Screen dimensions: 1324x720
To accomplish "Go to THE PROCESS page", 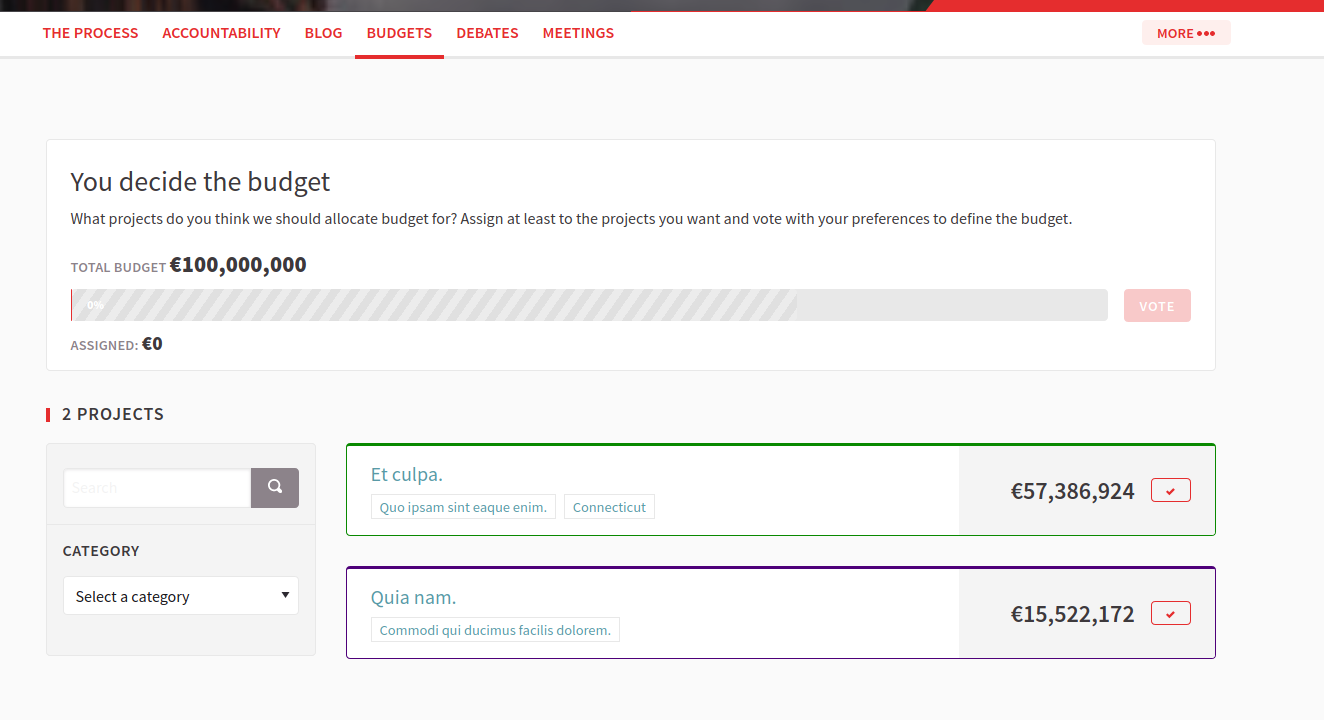I will pyautogui.click(x=90, y=32).
